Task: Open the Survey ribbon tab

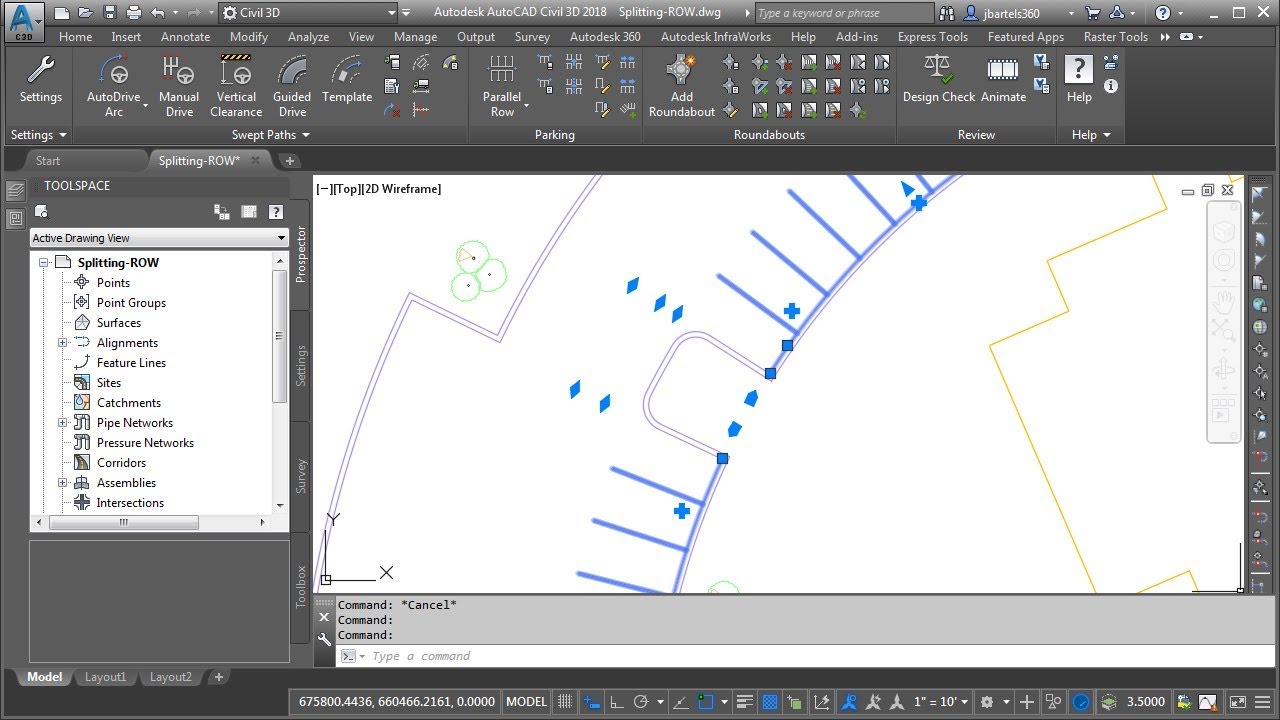Action: click(x=532, y=37)
